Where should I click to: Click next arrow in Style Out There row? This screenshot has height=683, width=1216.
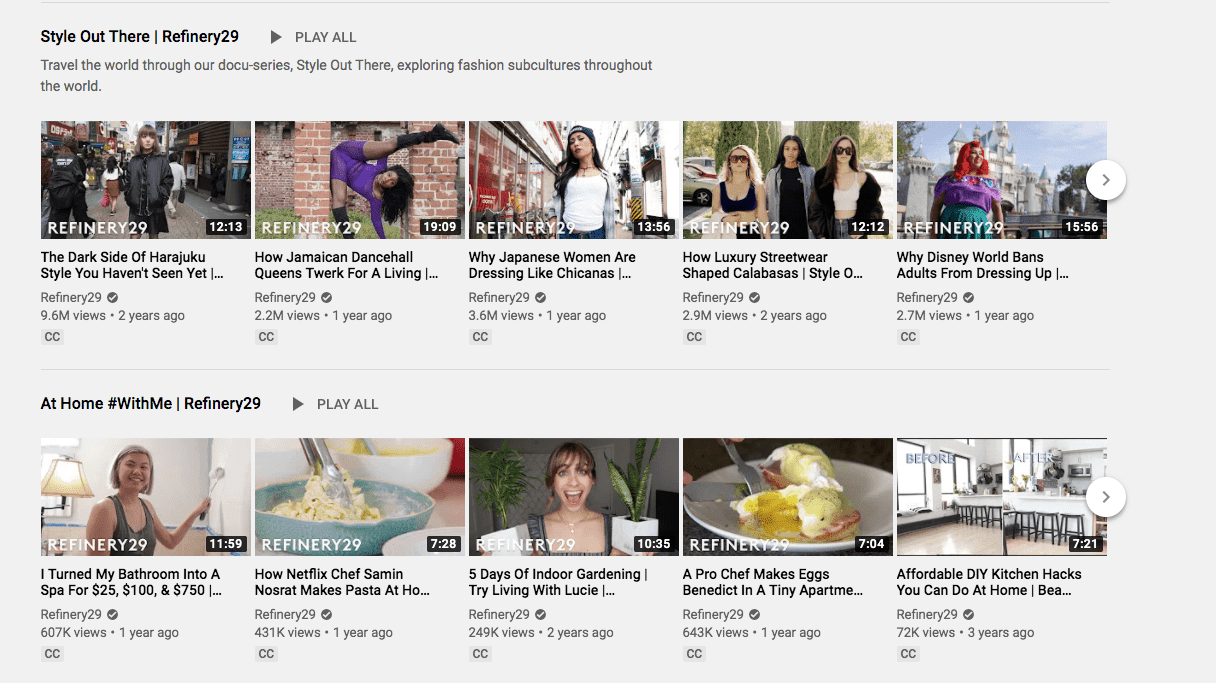pos(1105,180)
